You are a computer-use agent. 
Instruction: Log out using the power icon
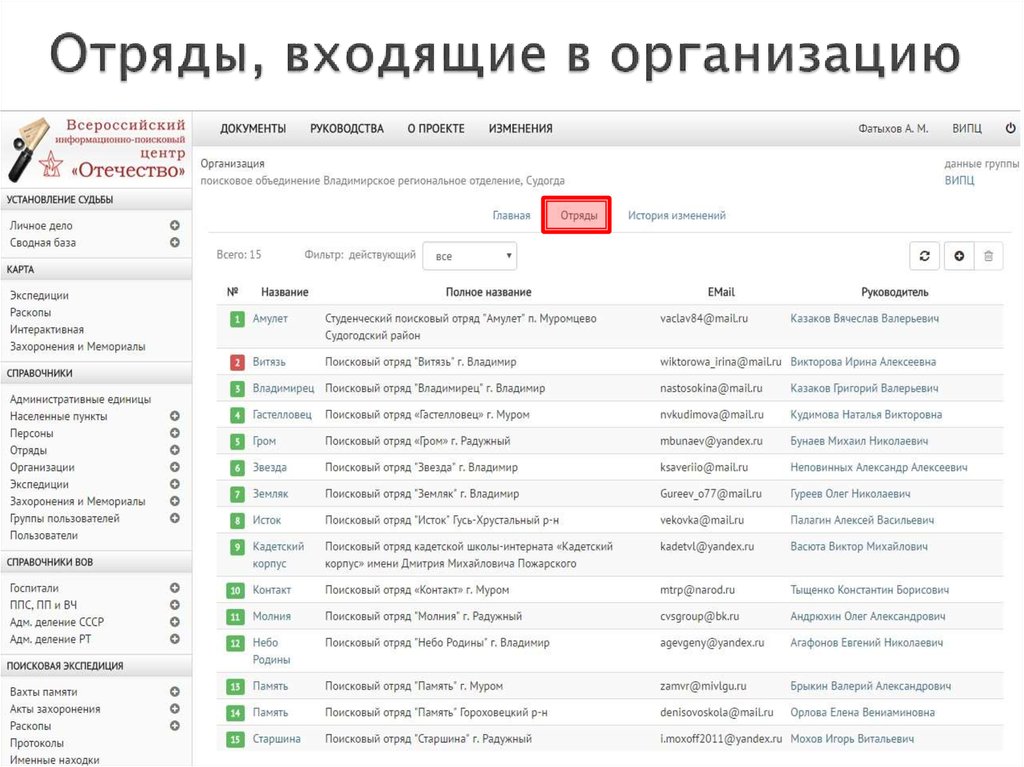(1009, 128)
